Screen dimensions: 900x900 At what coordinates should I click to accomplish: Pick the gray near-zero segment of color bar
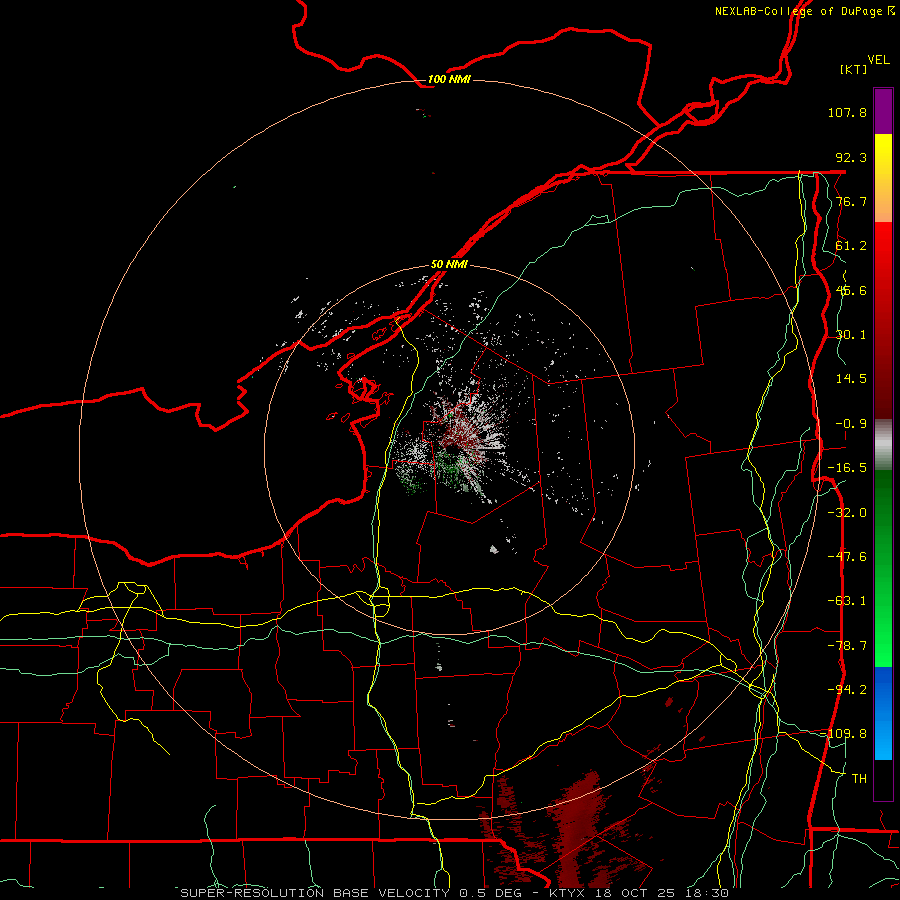click(883, 444)
